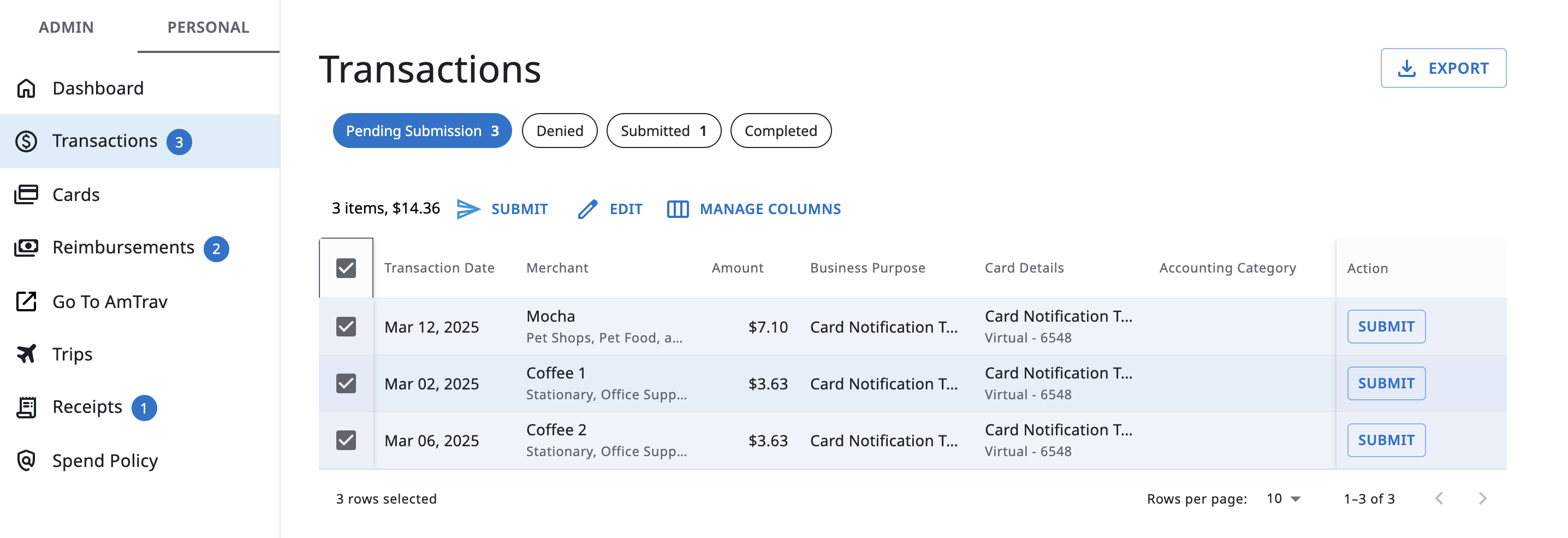Screen dimensions: 1568x538
Task: Go to previous page chevron
Action: (1439, 498)
